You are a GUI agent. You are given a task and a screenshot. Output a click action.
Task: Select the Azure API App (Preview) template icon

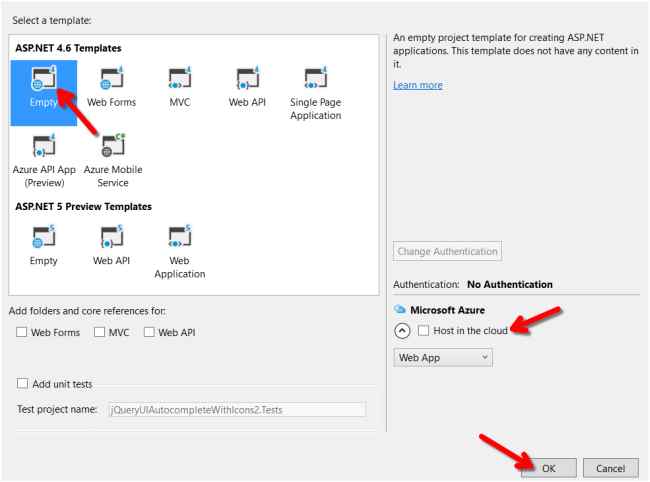(x=44, y=145)
